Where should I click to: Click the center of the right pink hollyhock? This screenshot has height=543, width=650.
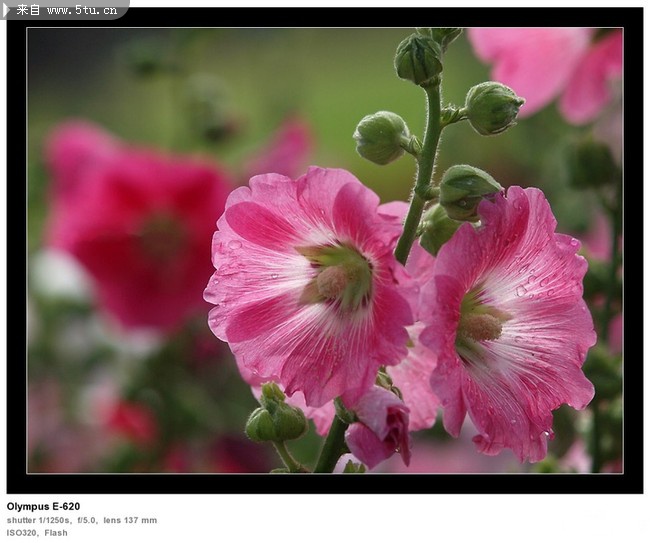(482, 326)
